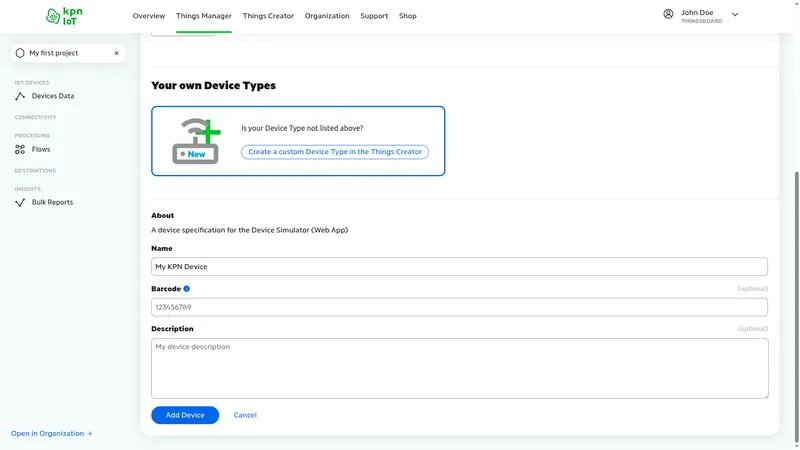Expand the John Doe account dropdown chevron
This screenshot has width=800, height=450.
pos(735,15)
